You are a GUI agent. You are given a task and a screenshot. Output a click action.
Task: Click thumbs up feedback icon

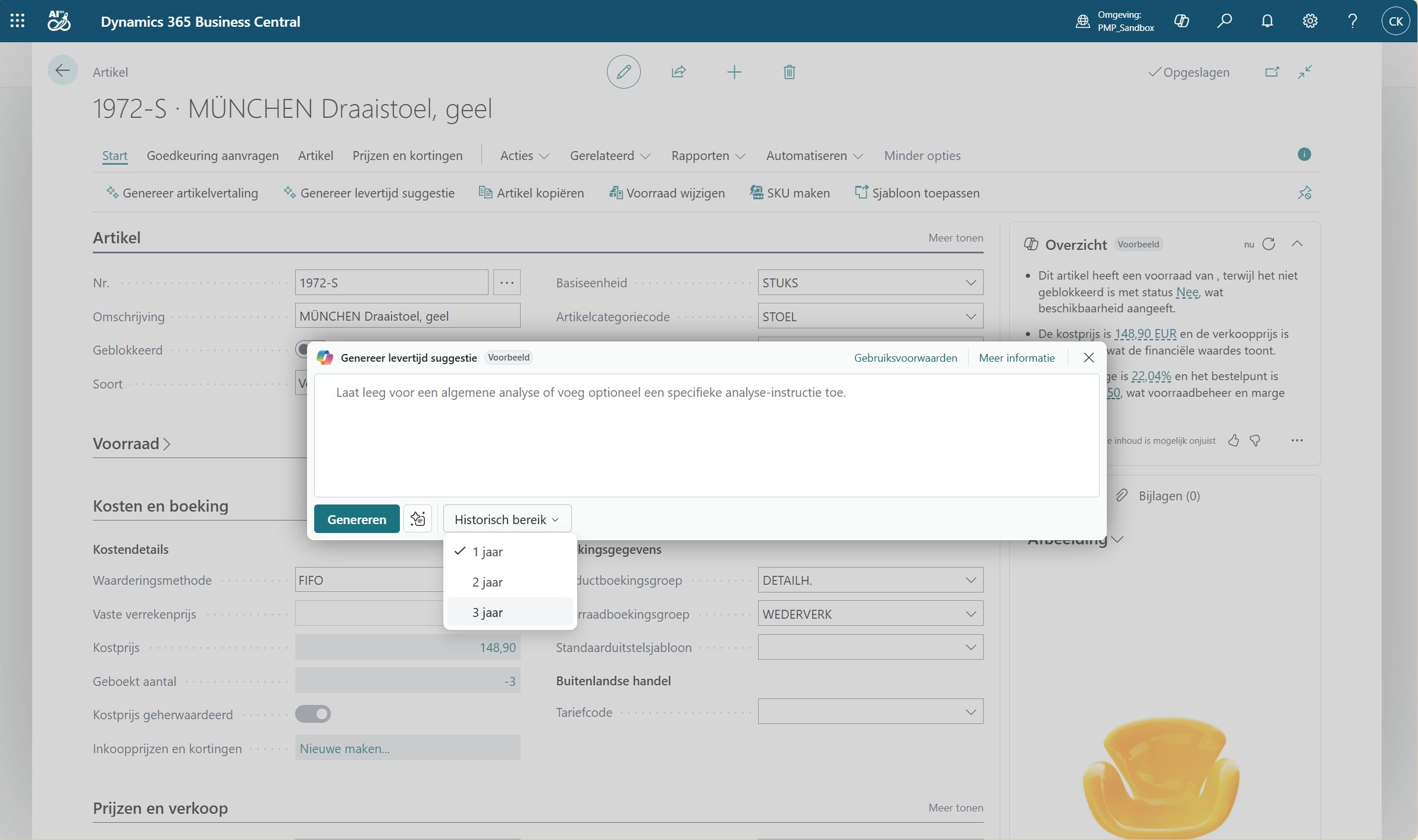[x=1234, y=440]
